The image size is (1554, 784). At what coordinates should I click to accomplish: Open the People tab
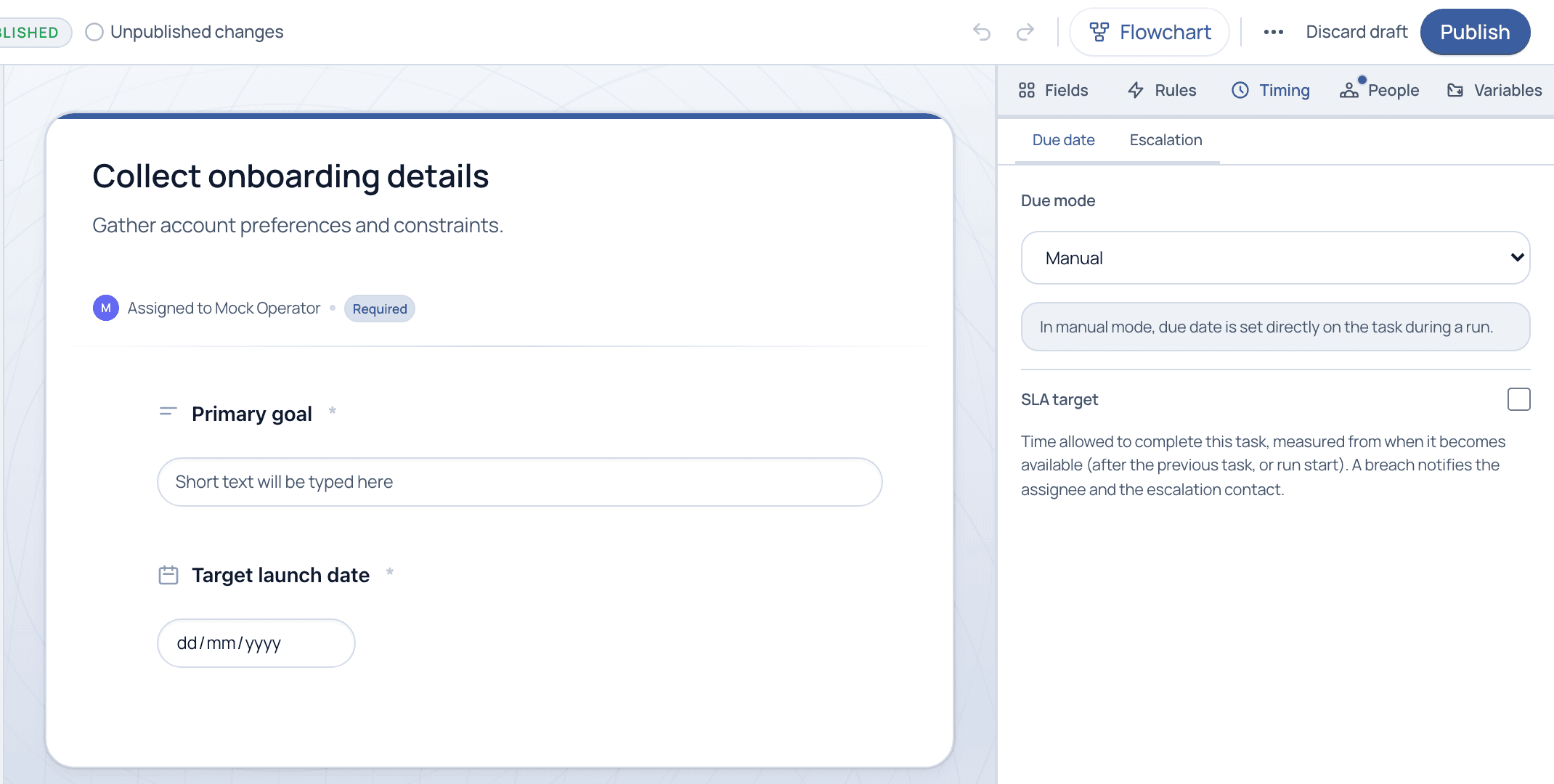click(1379, 90)
